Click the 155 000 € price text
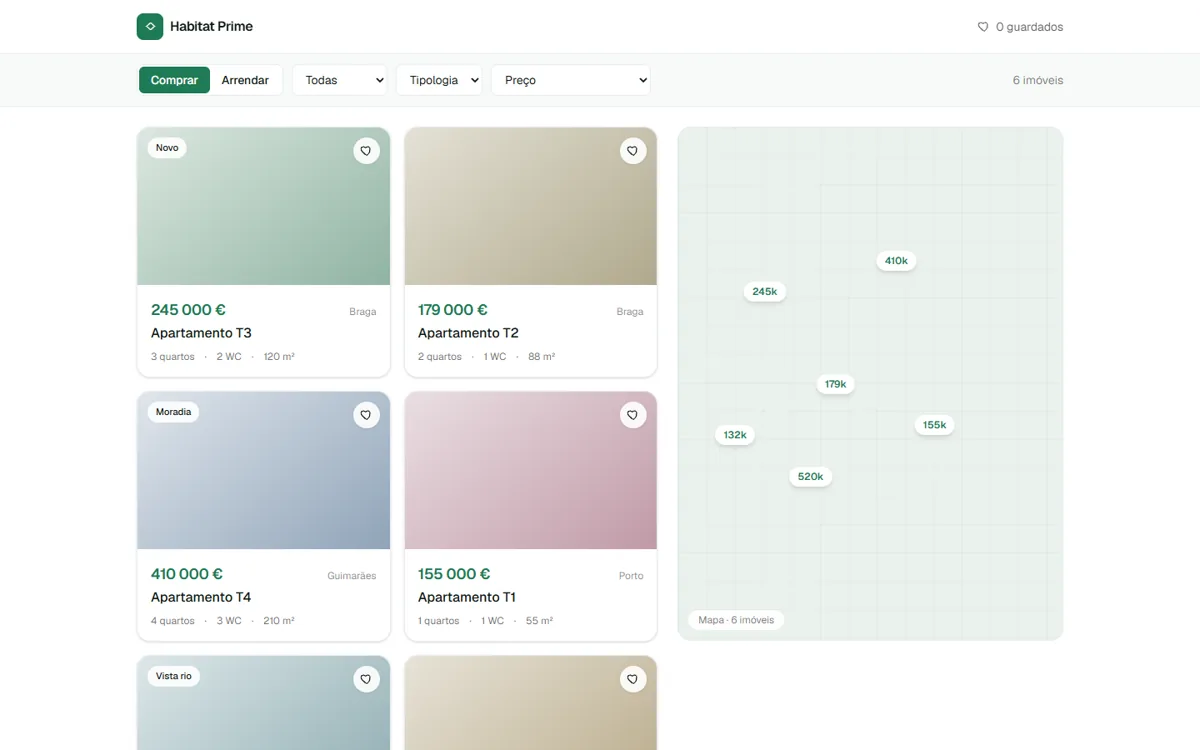Image resolution: width=1200 pixels, height=750 pixels. click(454, 574)
